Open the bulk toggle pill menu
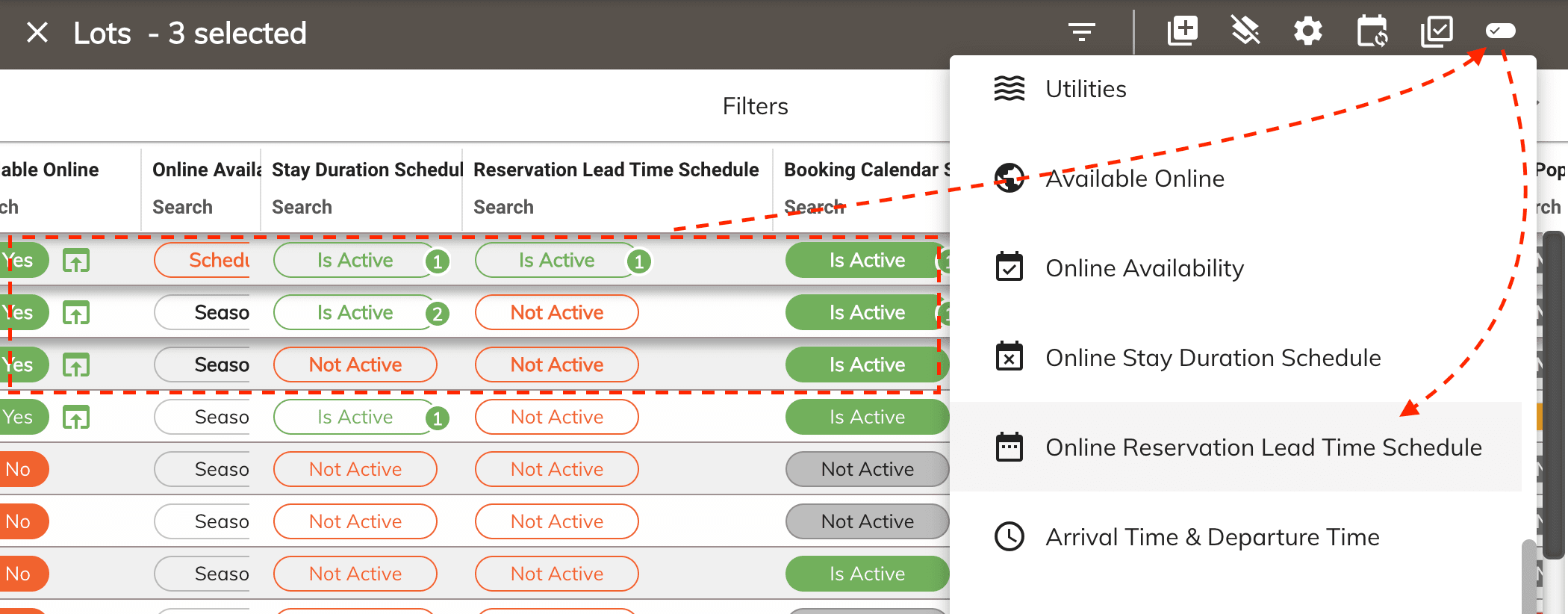 (1500, 31)
